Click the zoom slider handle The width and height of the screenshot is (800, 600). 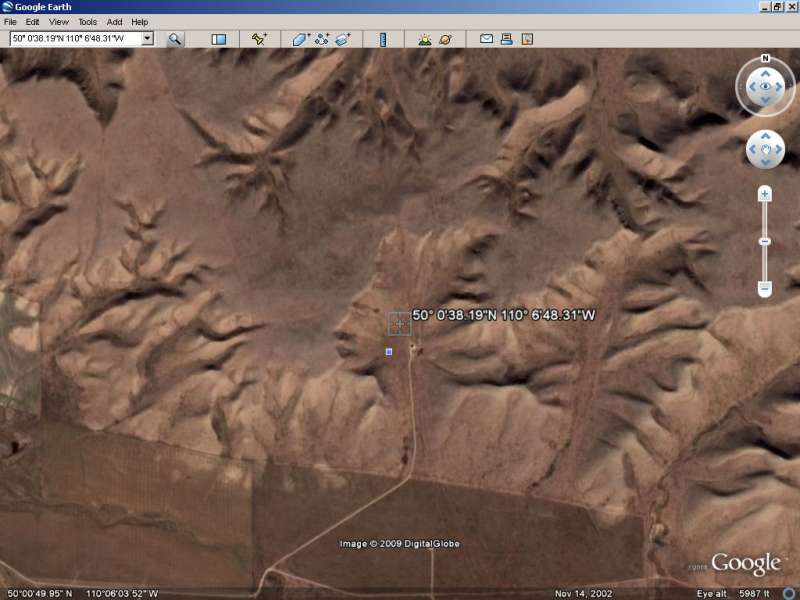point(765,241)
